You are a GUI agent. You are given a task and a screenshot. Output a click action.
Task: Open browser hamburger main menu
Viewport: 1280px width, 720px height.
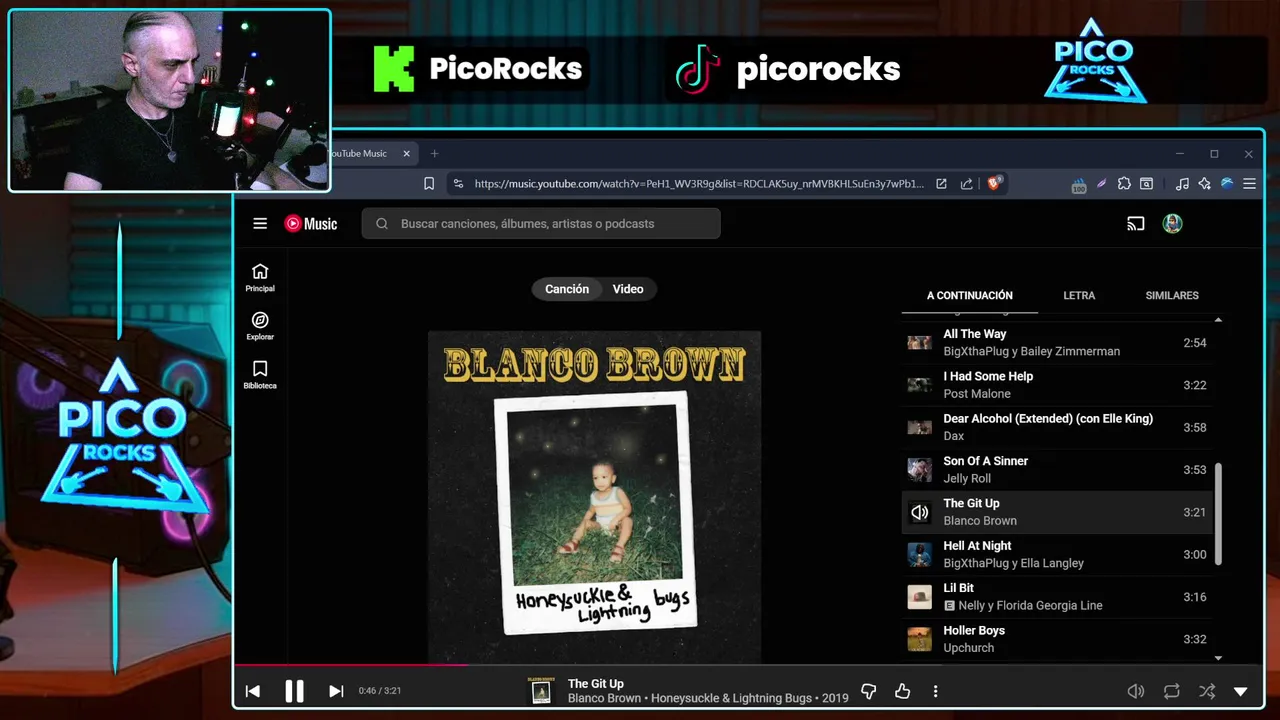(1249, 184)
